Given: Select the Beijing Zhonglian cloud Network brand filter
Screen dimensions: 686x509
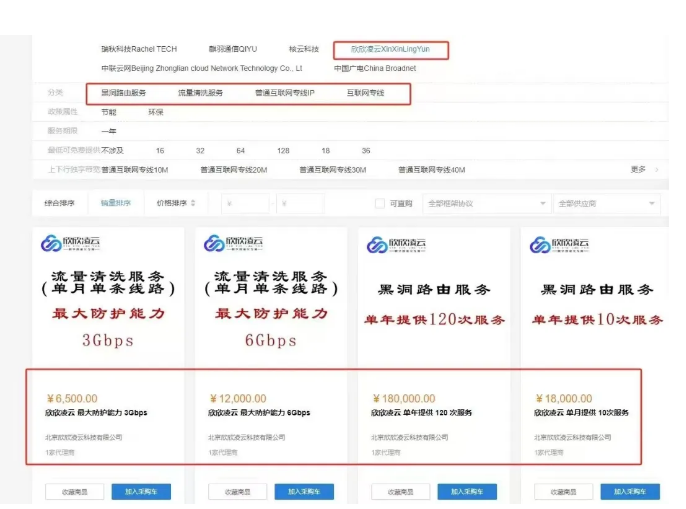Looking at the screenshot, I should 202,68.
